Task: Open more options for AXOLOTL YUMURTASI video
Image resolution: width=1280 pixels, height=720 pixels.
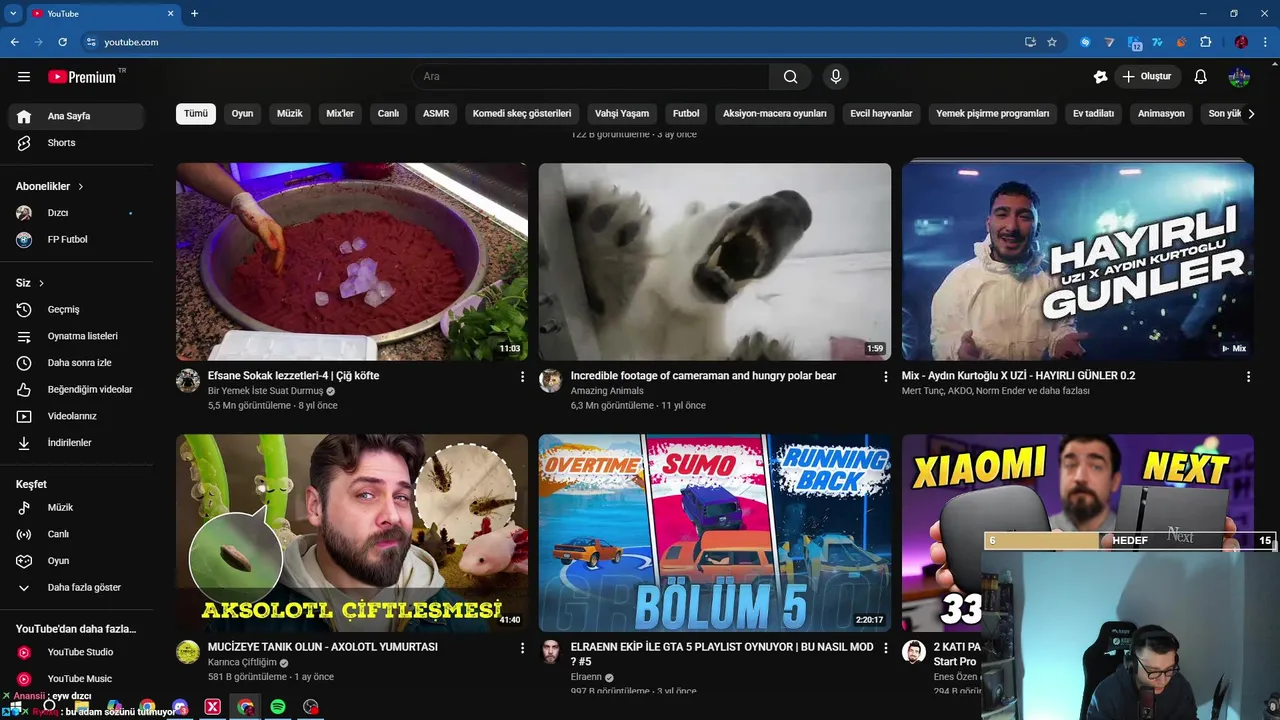Action: tap(522, 648)
